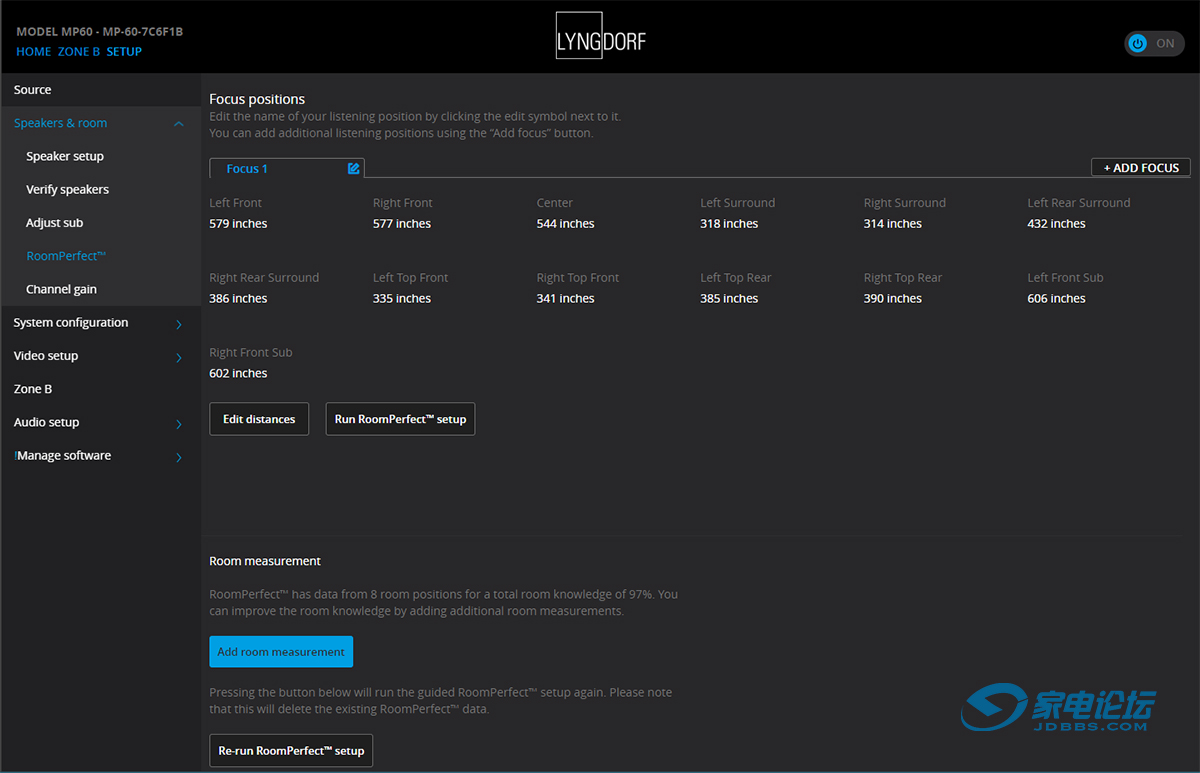Click the Left Front Sub value 606 inches
The height and width of the screenshot is (773, 1200).
[x=1057, y=299]
